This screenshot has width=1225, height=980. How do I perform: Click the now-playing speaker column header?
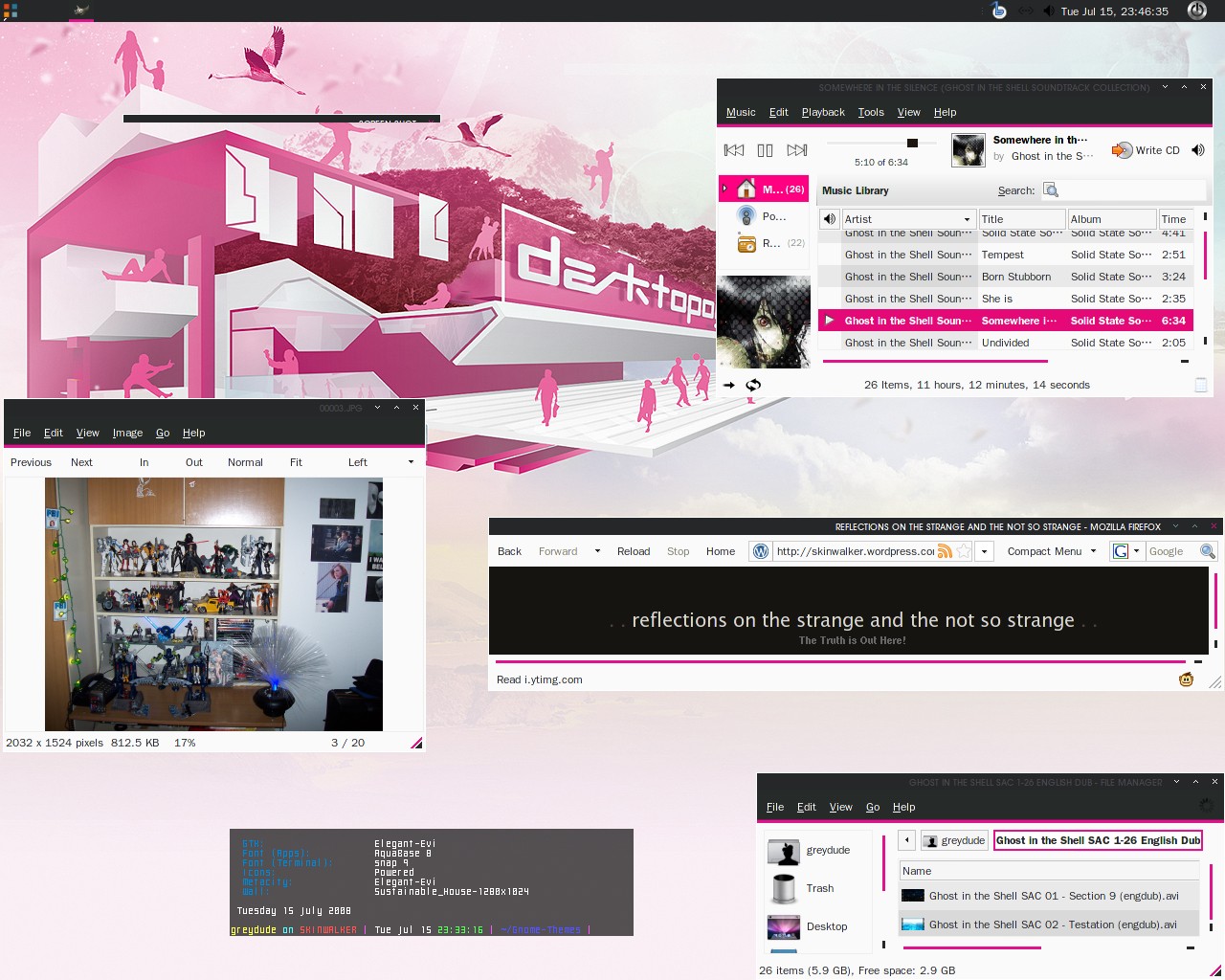830,219
